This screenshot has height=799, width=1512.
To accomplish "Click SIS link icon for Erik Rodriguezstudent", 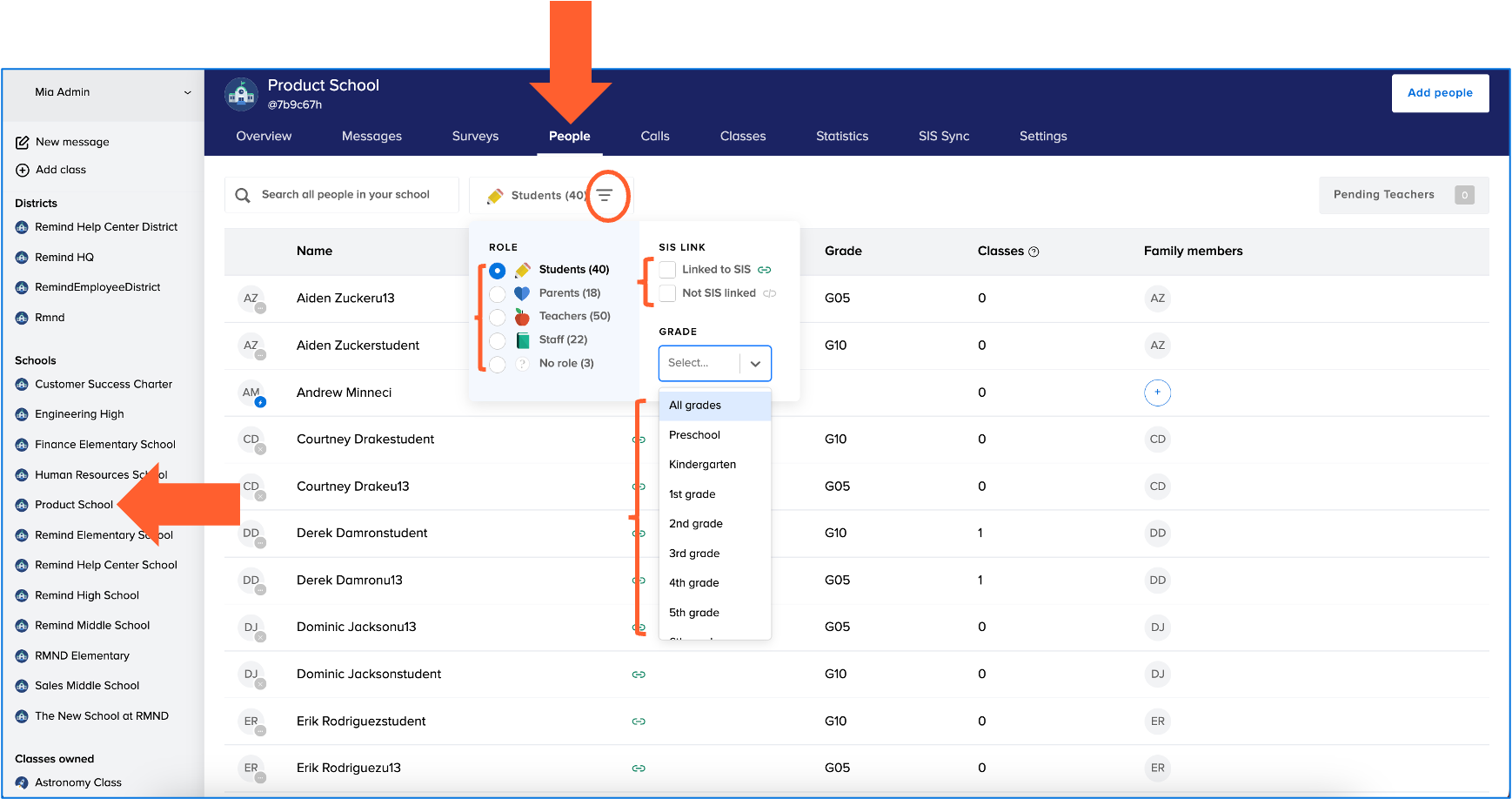I will 639,722.
